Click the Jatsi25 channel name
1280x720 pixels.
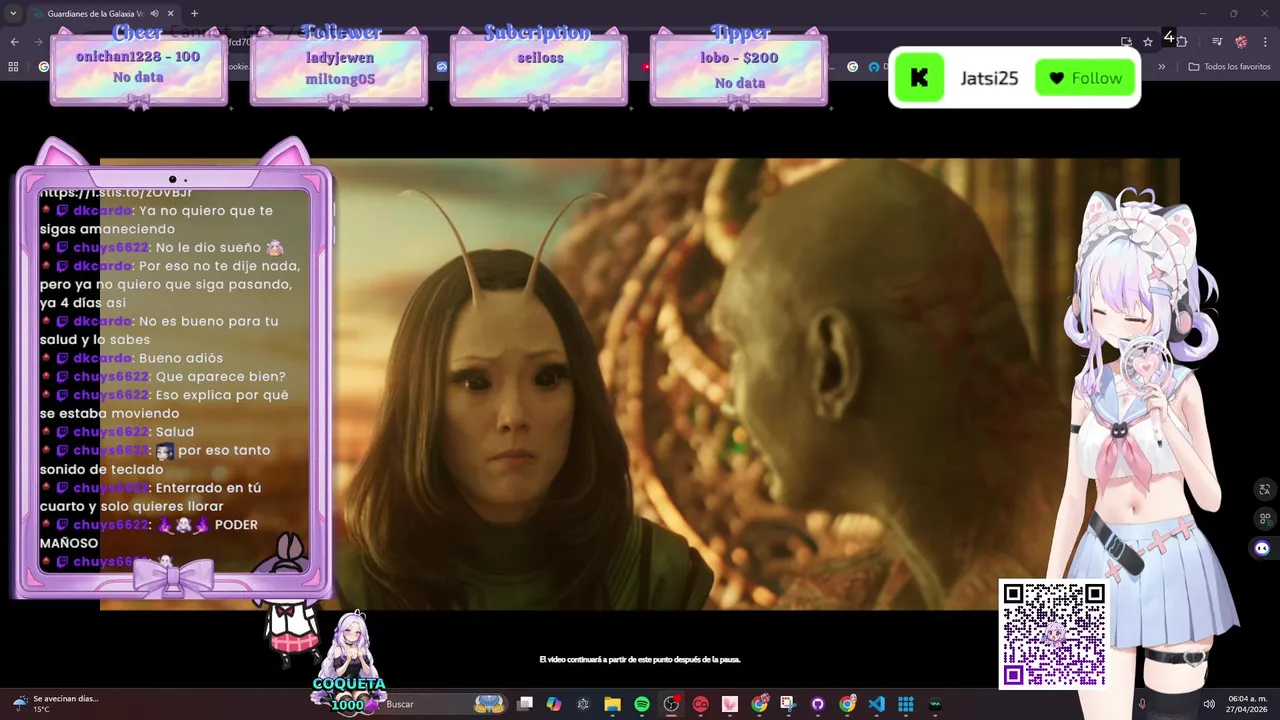tap(989, 78)
